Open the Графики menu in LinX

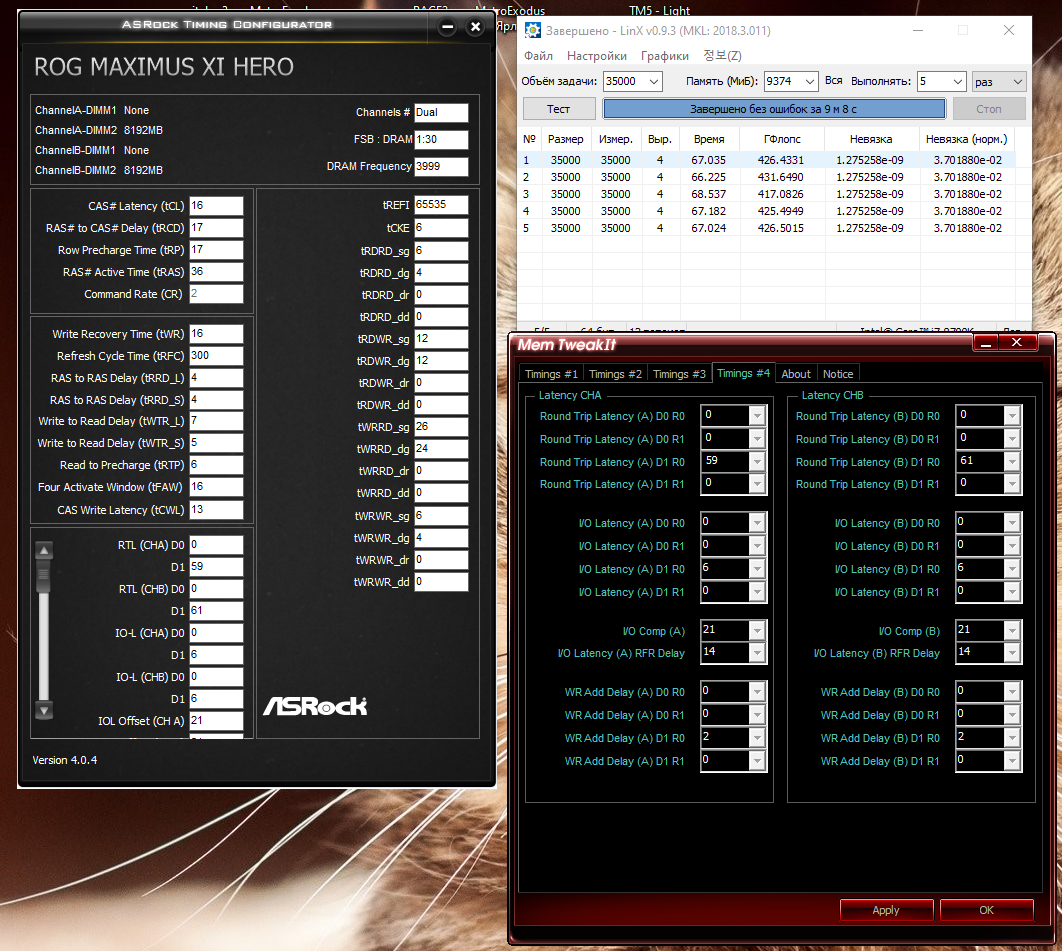tap(664, 56)
